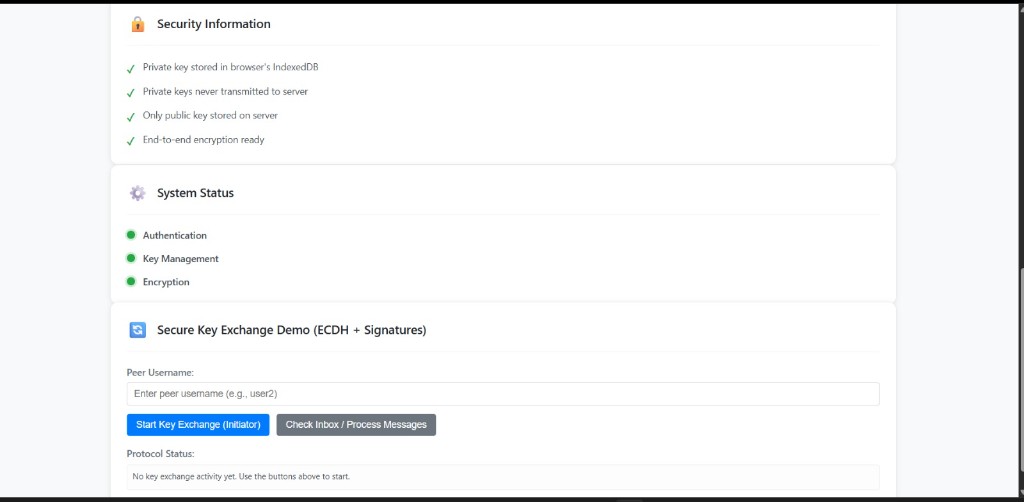The width and height of the screenshot is (1024, 502).
Task: Focus the Peer Username input field
Action: click(x=503, y=394)
